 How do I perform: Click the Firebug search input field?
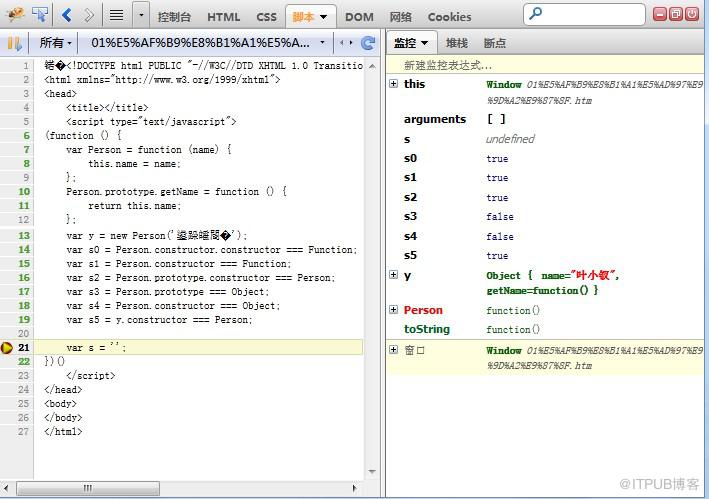[x=584, y=14]
